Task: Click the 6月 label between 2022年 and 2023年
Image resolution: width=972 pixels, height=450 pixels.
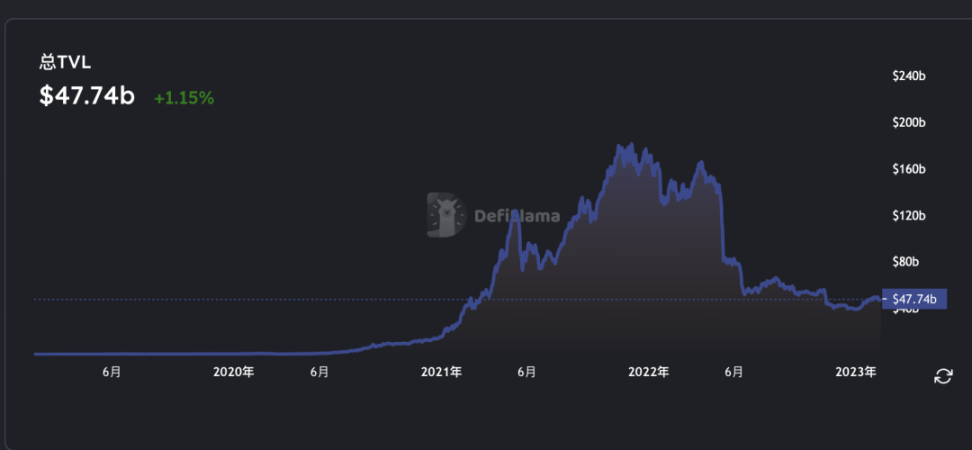Action: pos(734,372)
